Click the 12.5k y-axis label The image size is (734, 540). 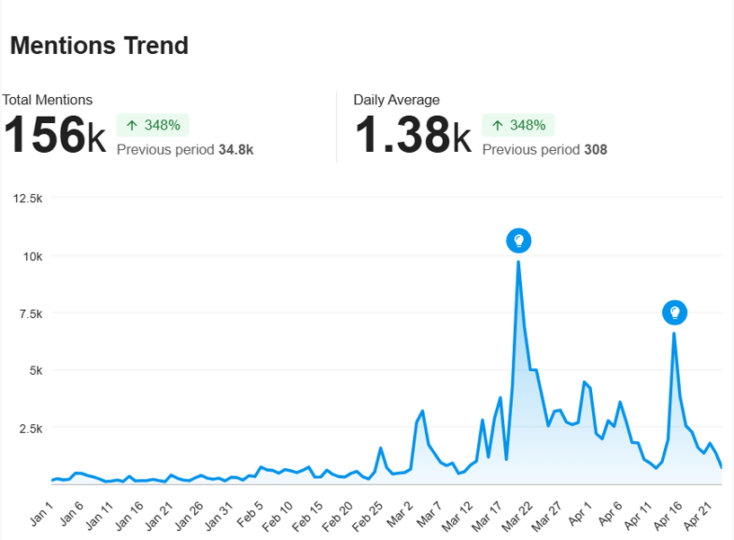point(27,199)
